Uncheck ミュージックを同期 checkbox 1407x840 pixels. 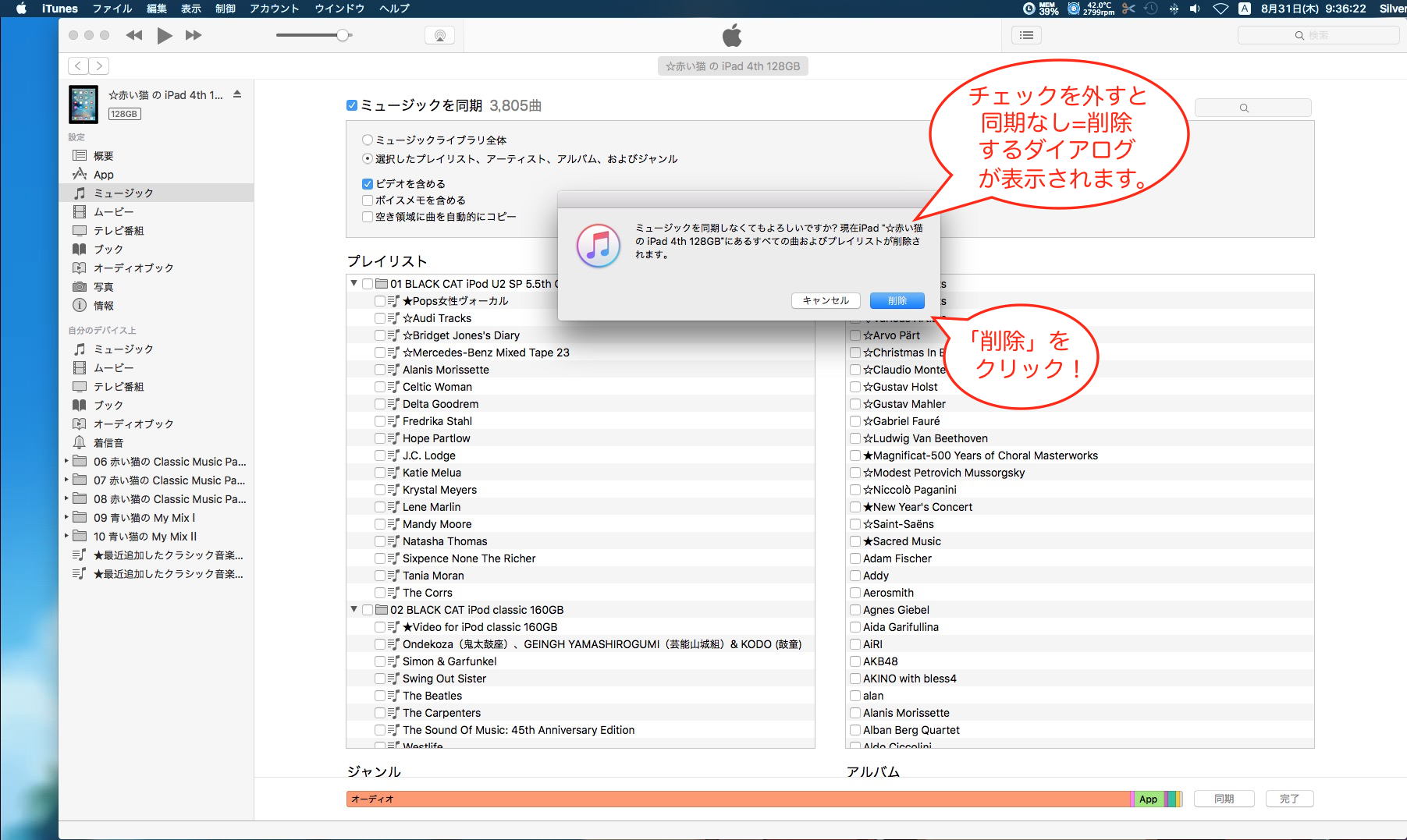[352, 105]
